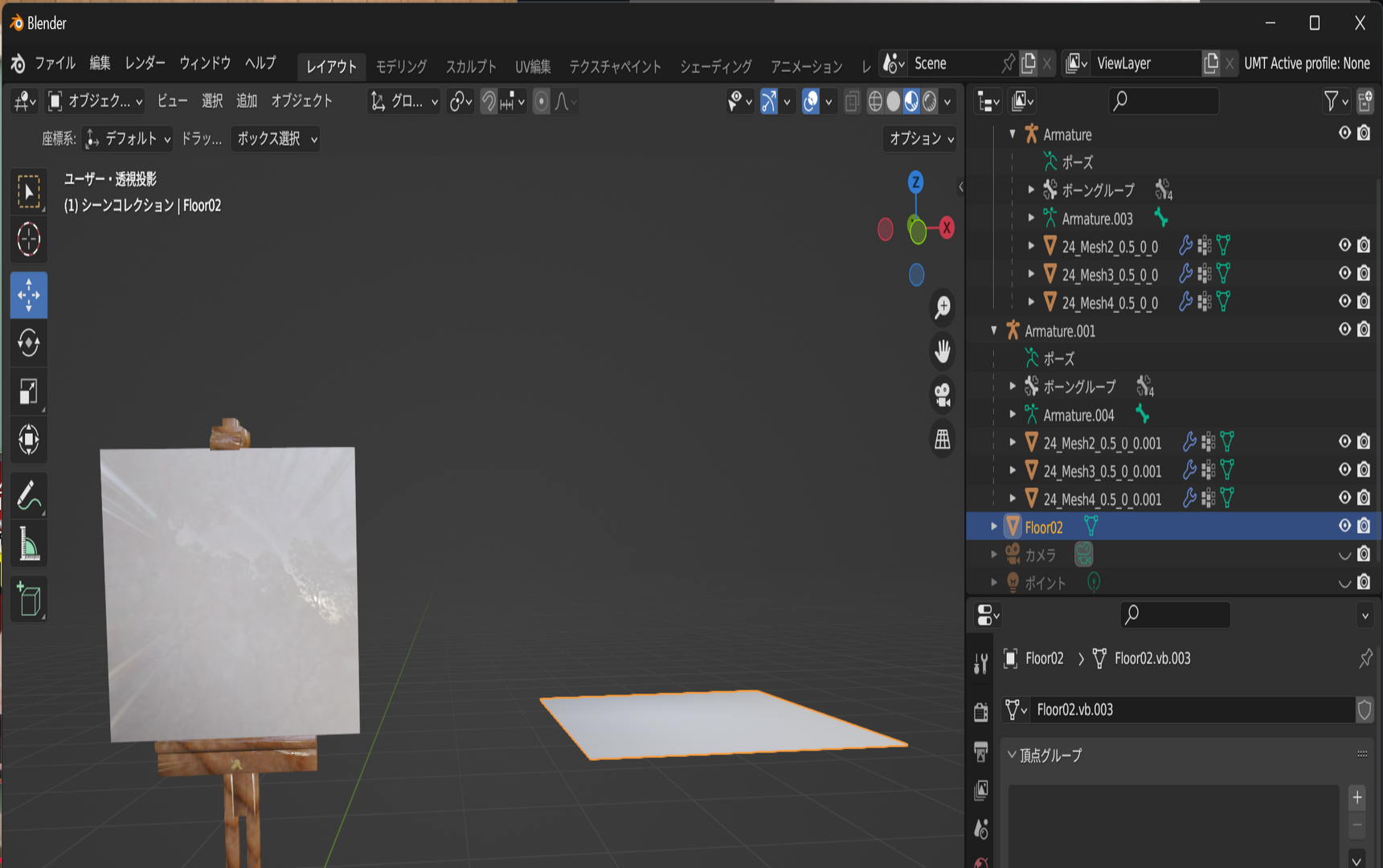Activate the Add Cube tool

[x=29, y=599]
